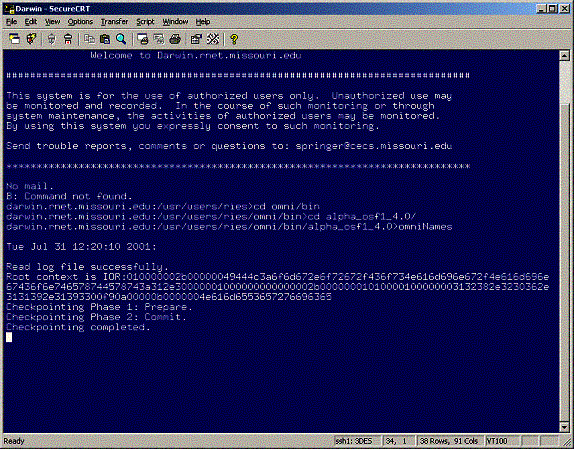
Task: Open the File menu
Action: pyautogui.click(x=11, y=22)
